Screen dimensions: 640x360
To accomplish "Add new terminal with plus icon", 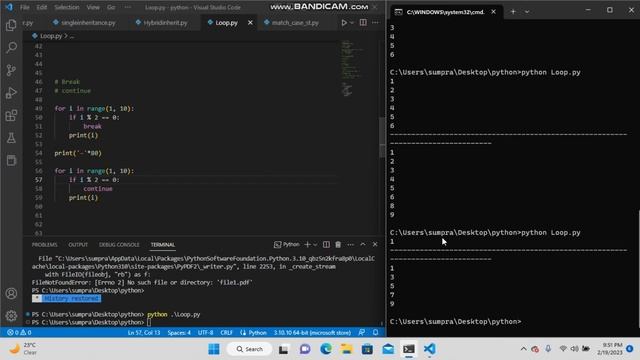I will point(307,244).
